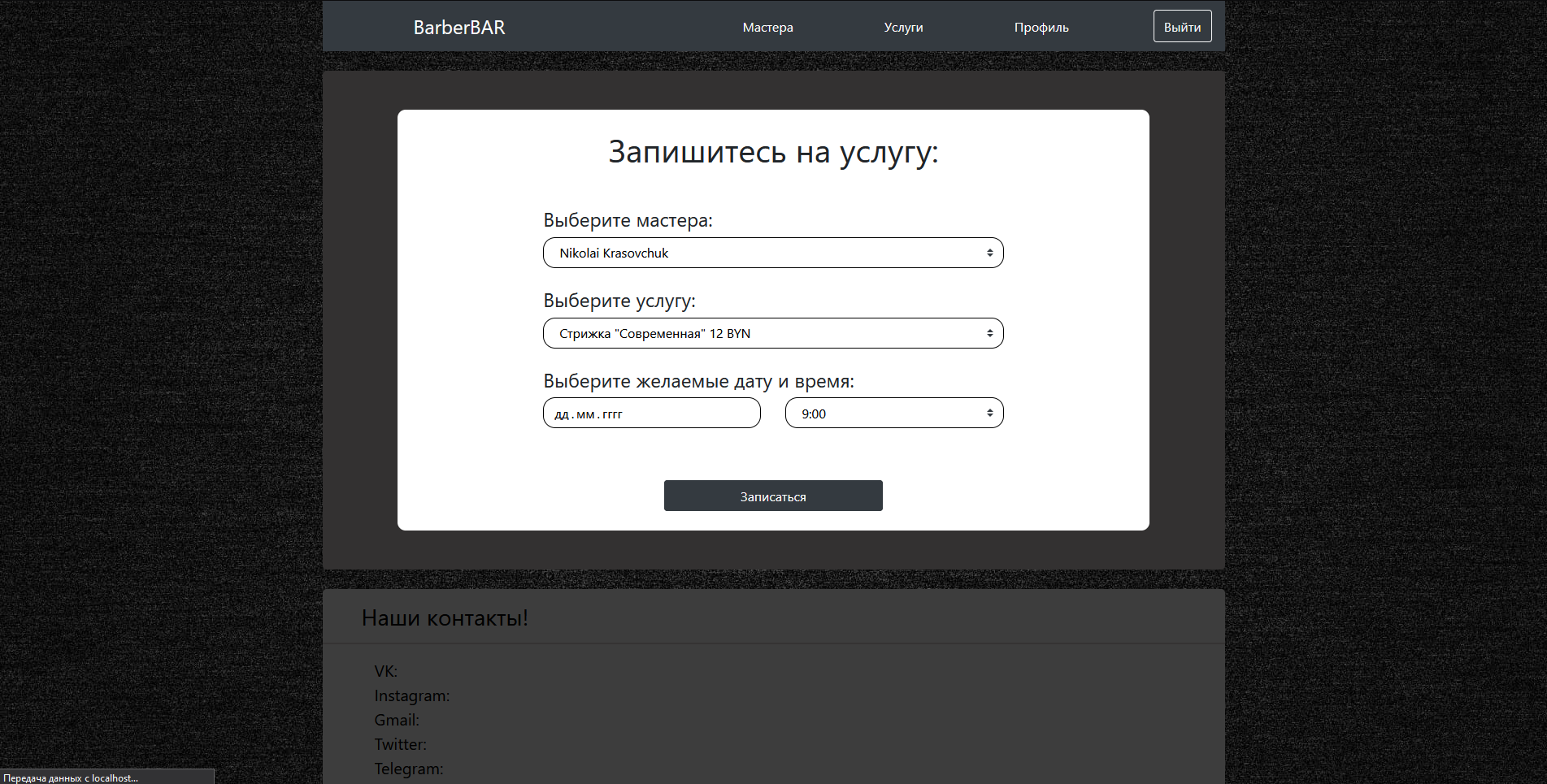
Task: Click the Twitter contact label
Action: (400, 744)
